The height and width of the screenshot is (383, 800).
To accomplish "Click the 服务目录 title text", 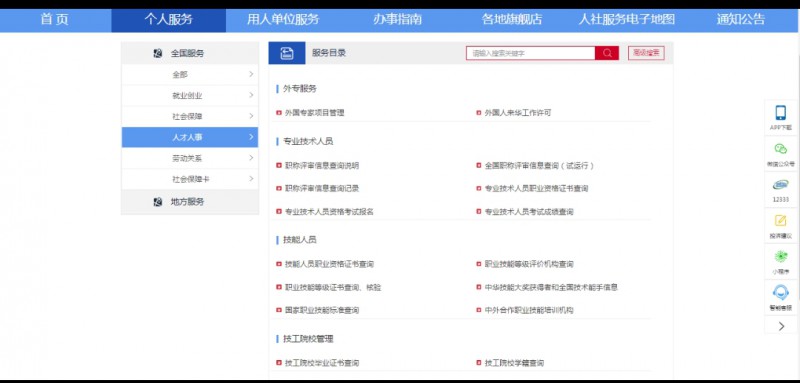I will [x=329, y=53].
